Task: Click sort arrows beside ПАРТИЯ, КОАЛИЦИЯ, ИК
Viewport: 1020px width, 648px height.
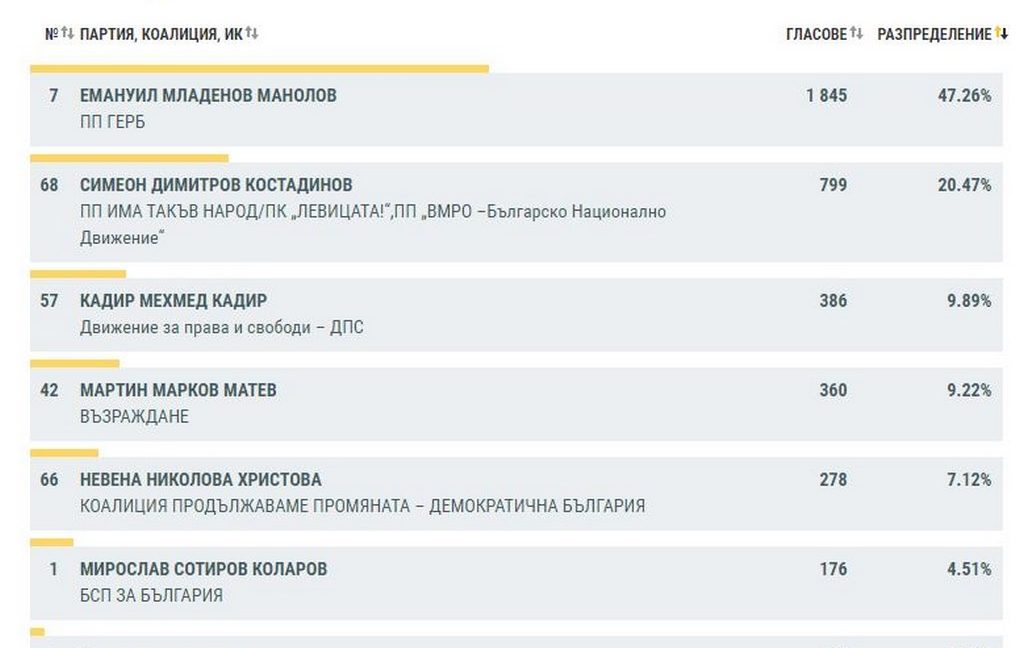Action: [252, 34]
